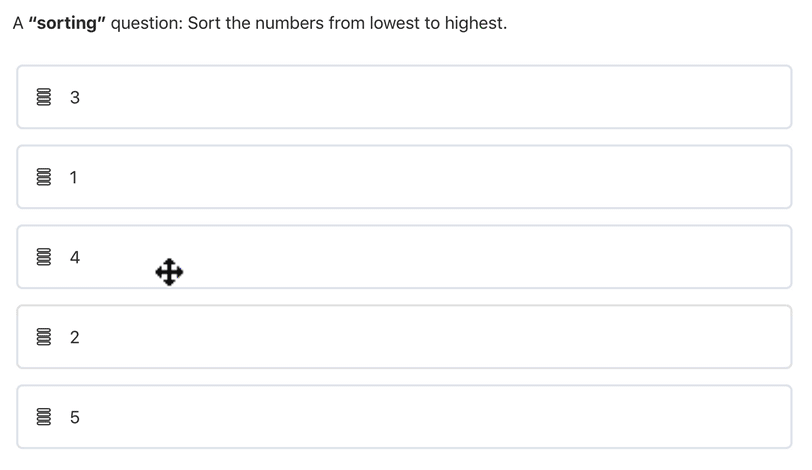Click the number 3 label

(75, 98)
